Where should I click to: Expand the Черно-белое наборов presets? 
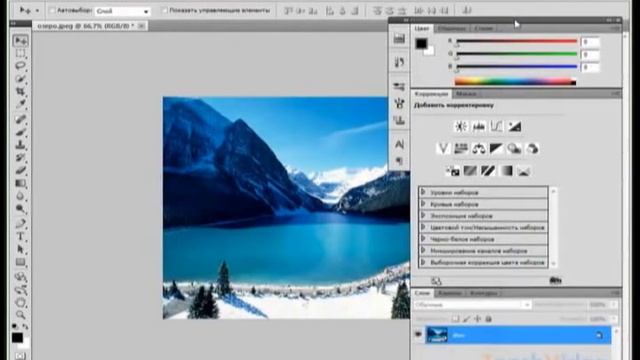[423, 239]
